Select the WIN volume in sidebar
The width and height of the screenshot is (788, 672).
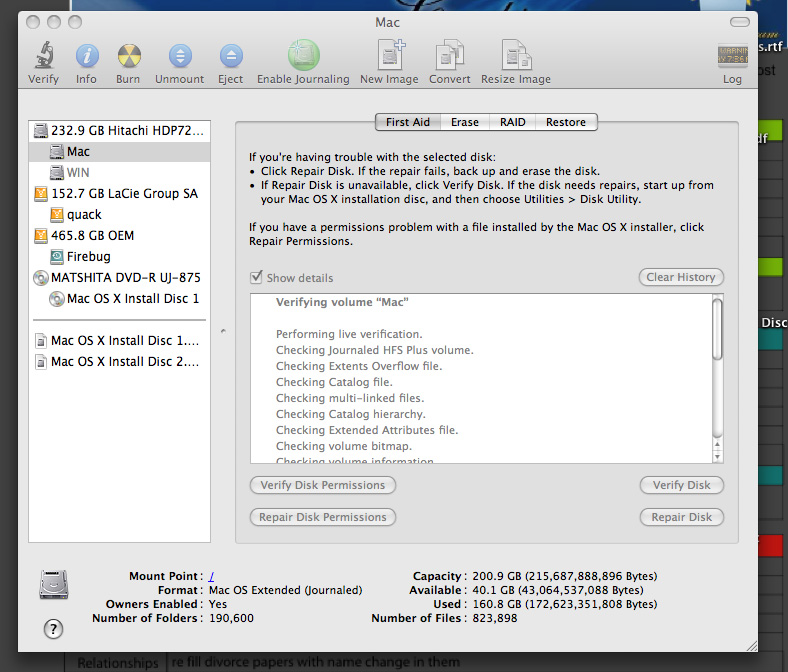click(120, 173)
